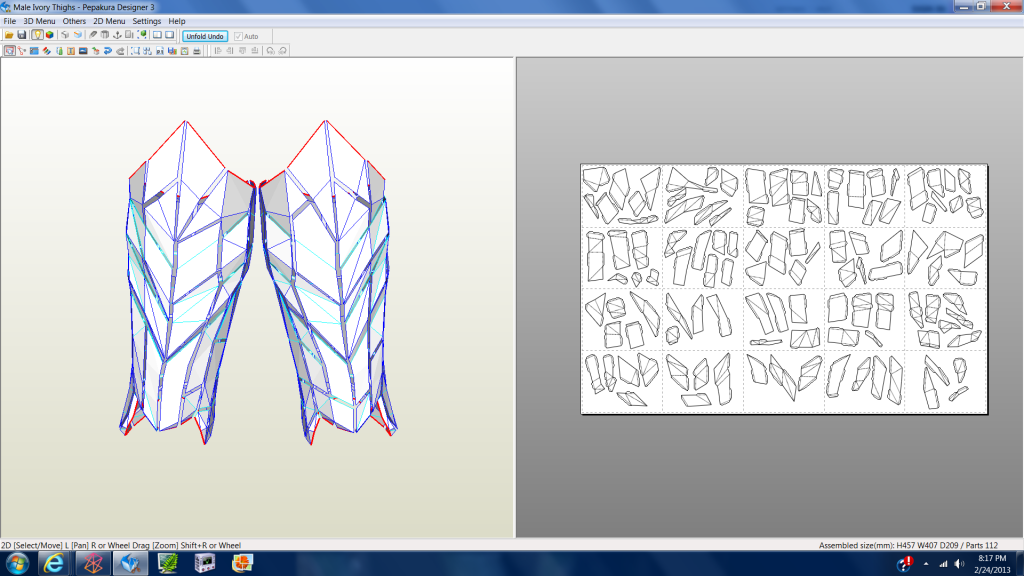Click the box with red arrow icon
The width and height of the screenshot is (1024, 576).
95,50
